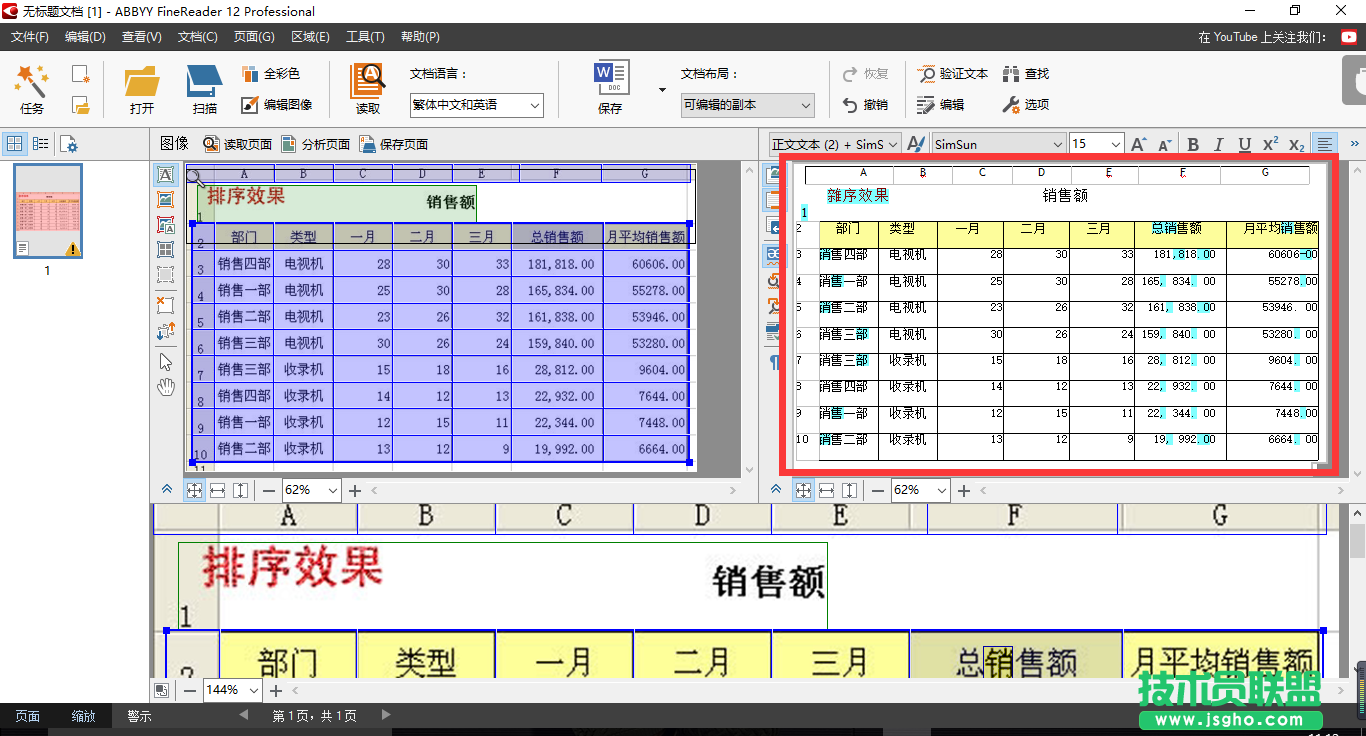The image size is (1366, 736).
Task: Open the 工具(T) menu
Action: (365, 37)
